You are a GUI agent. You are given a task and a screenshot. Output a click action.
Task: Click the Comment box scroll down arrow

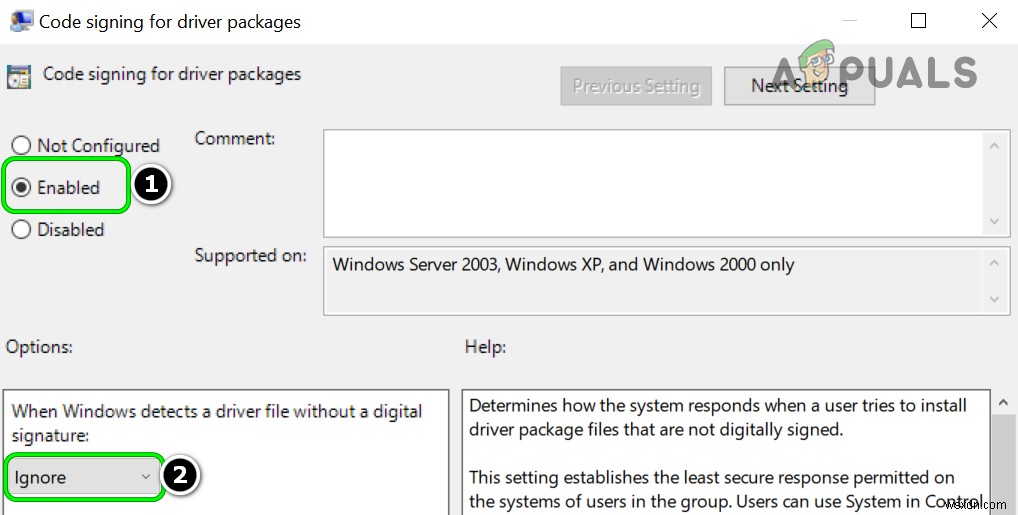pos(994,221)
